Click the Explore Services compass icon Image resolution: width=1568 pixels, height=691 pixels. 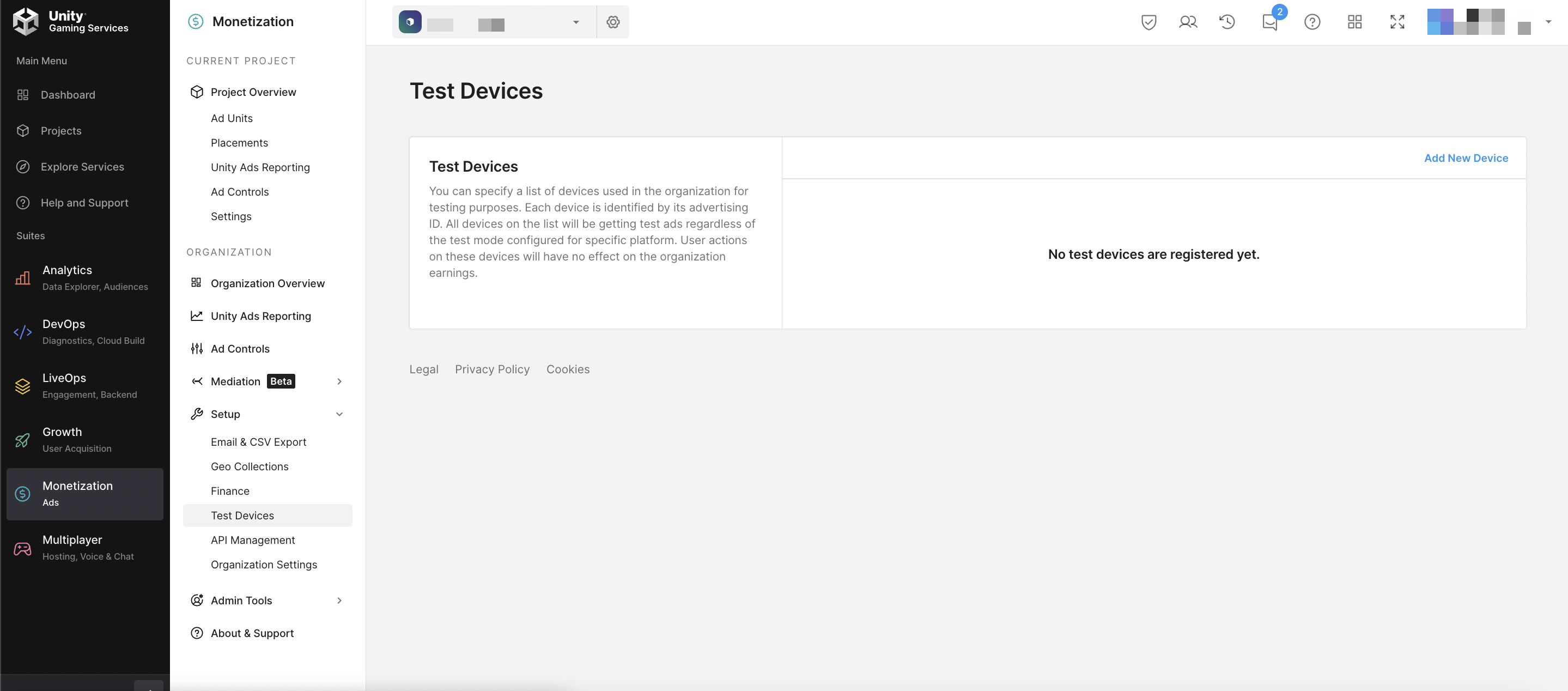coord(22,167)
